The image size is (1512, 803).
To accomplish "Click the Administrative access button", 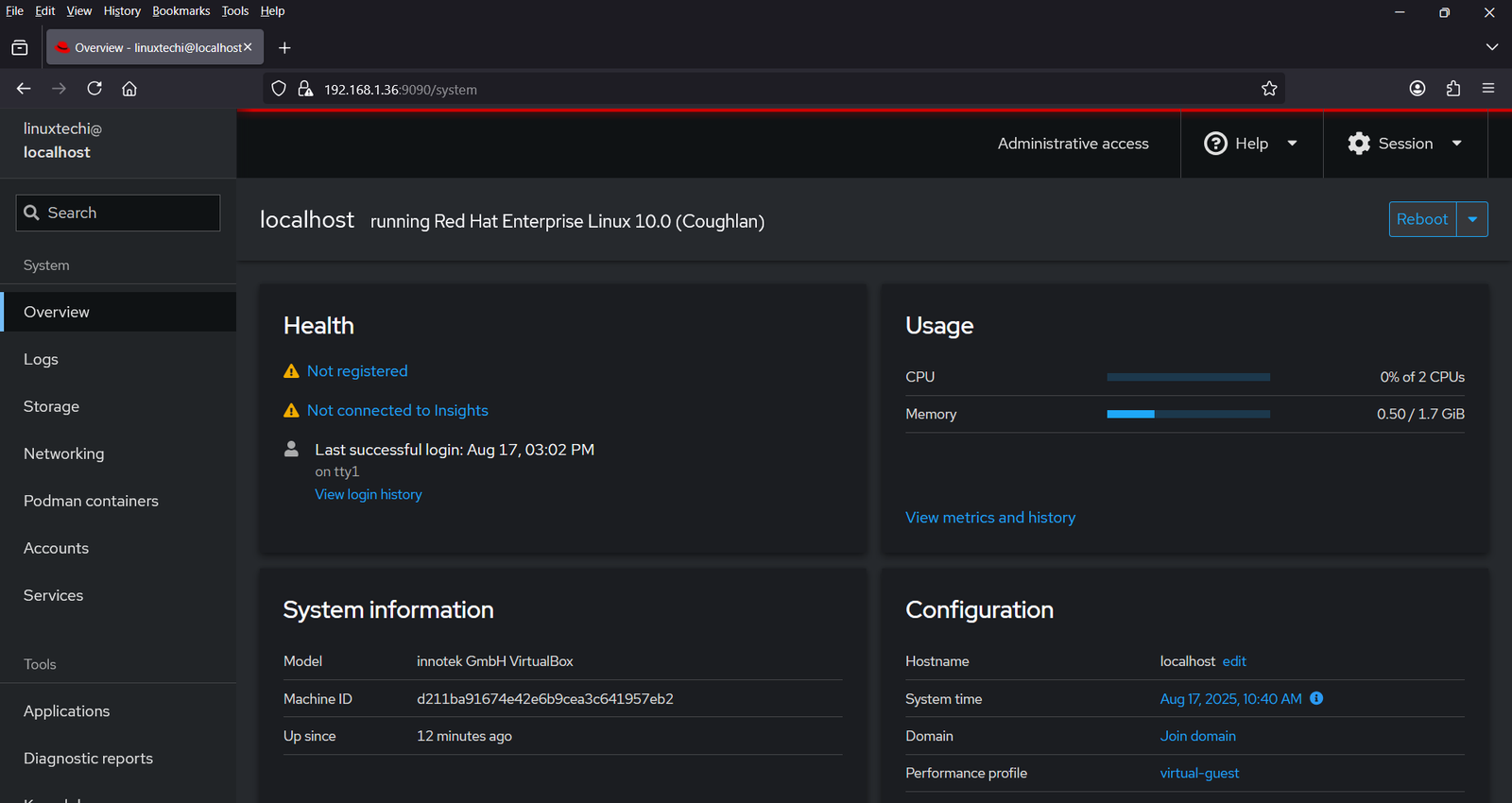I will [x=1074, y=144].
